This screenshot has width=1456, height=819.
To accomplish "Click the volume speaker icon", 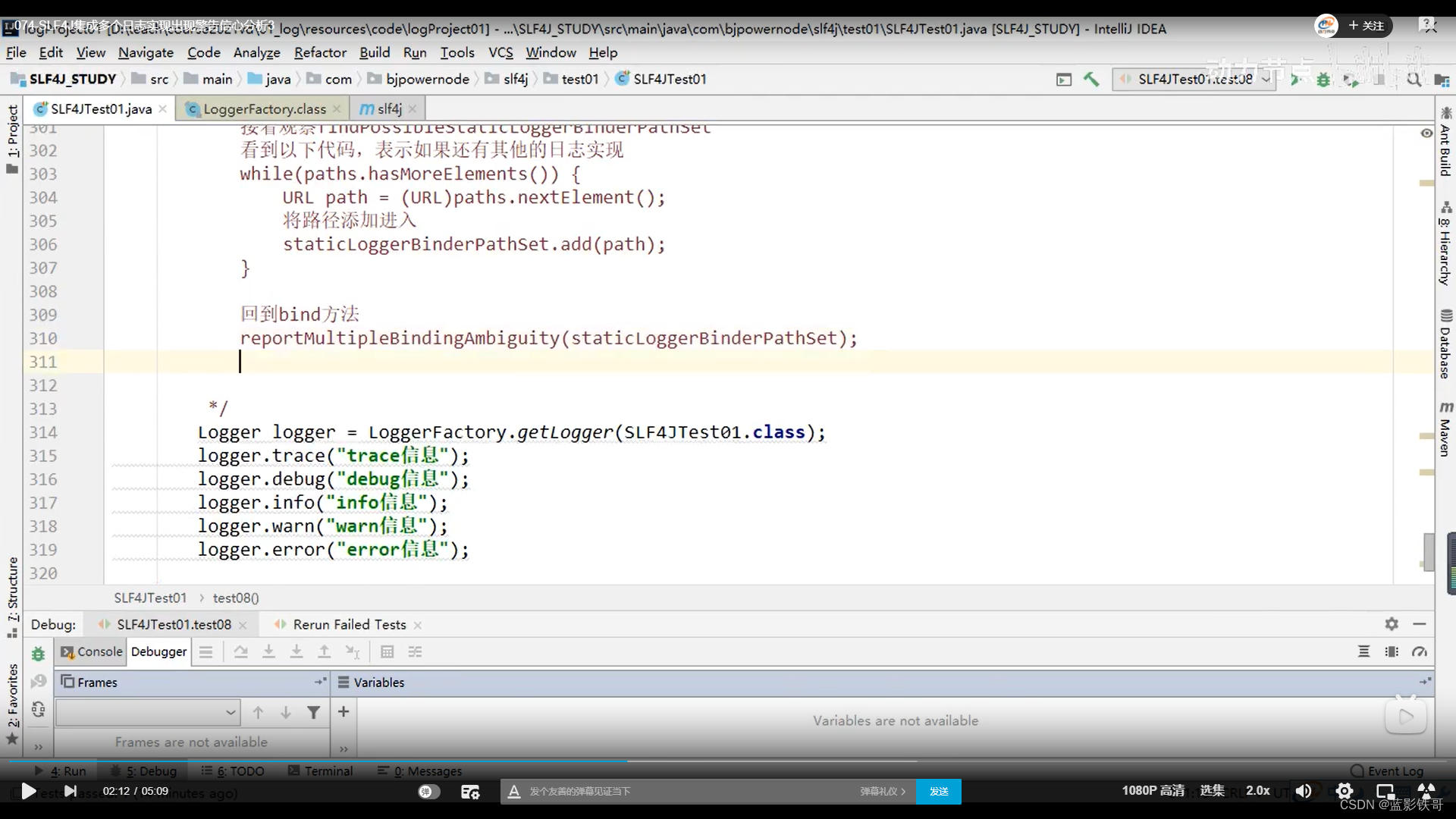I will 1303,791.
